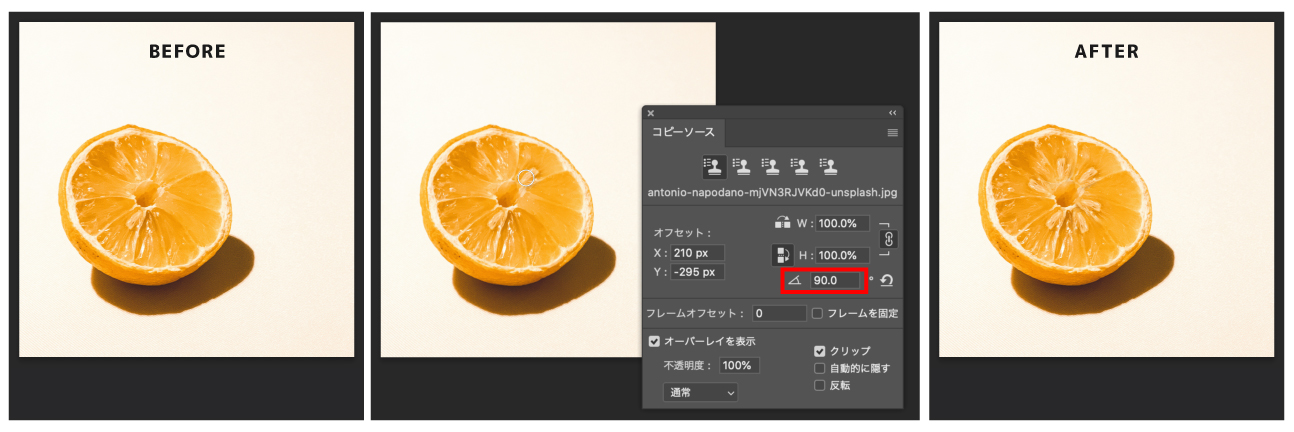Select the first clone source stamp icon
Image resolution: width=1294 pixels, height=432 pixels.
point(713,165)
